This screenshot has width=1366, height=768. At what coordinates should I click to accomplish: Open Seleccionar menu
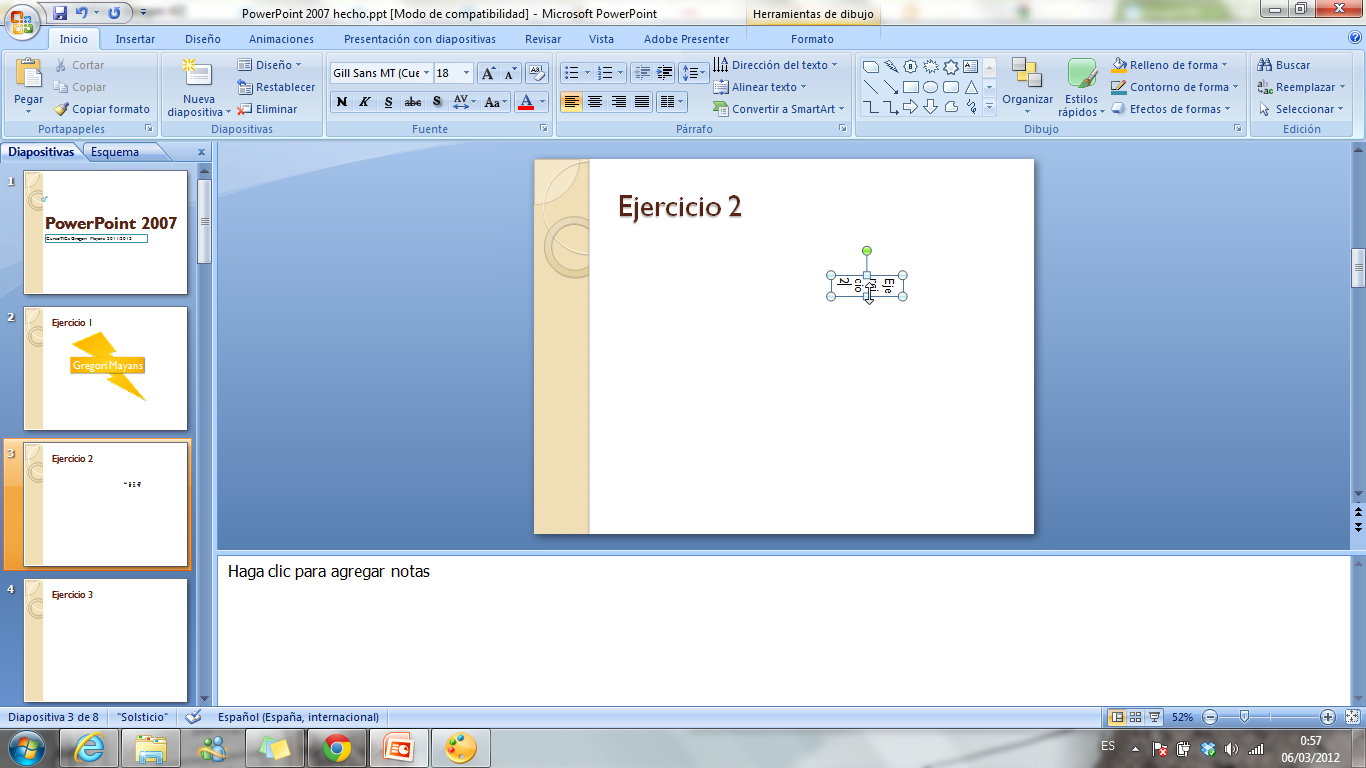click(x=1300, y=109)
